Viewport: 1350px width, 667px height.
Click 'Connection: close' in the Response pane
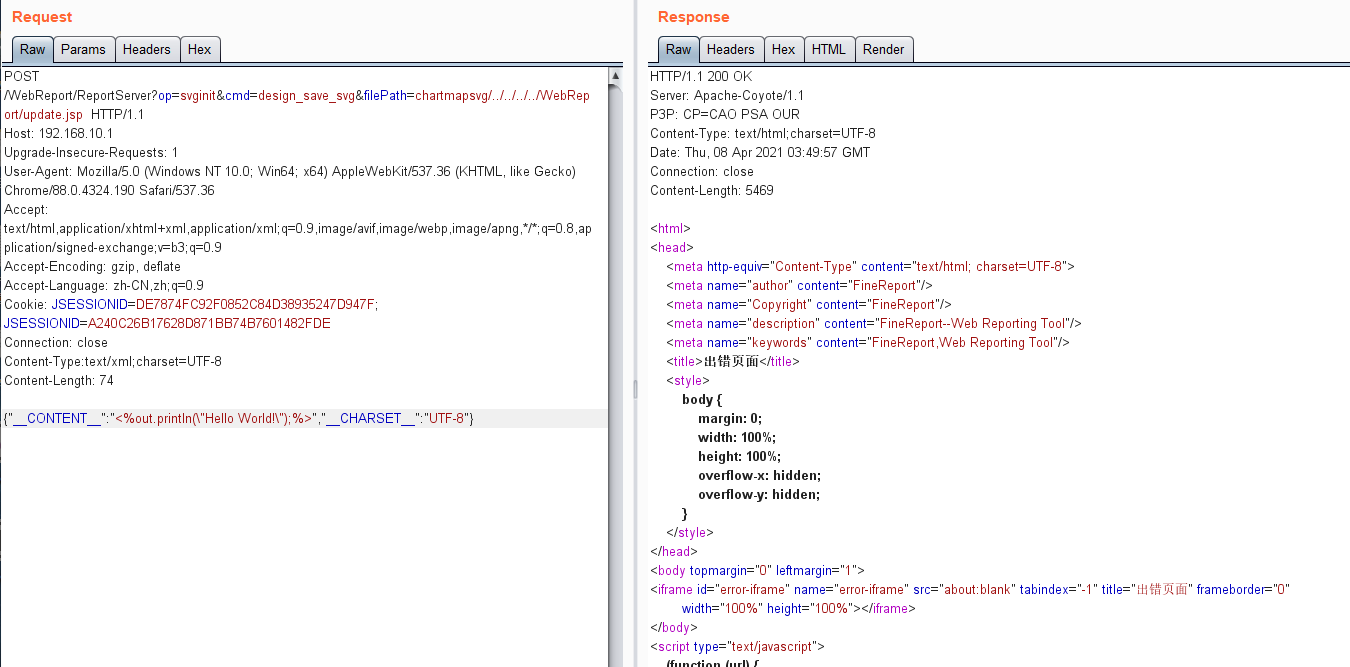tap(702, 171)
